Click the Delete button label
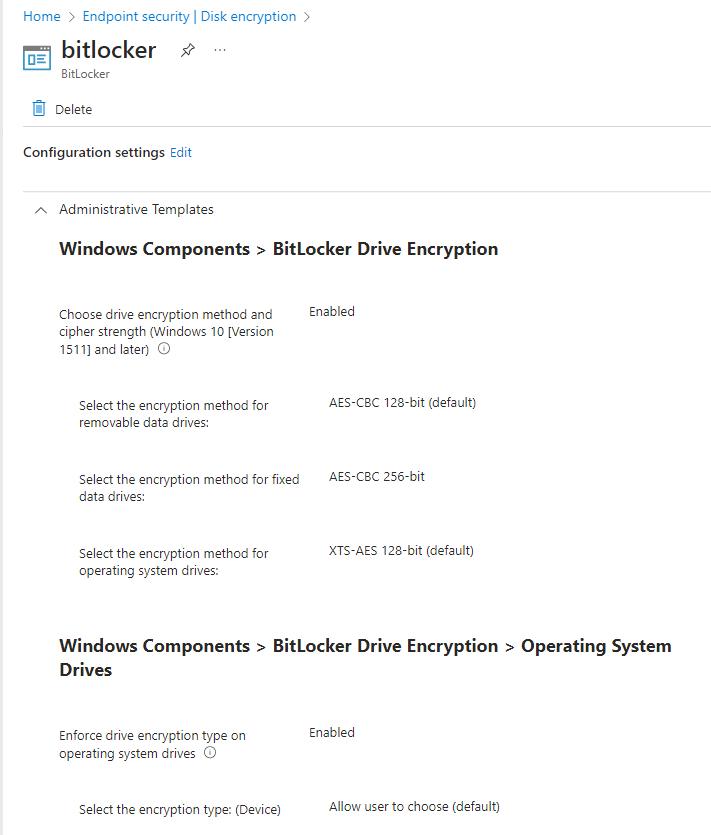The image size is (711, 835). click(x=73, y=109)
